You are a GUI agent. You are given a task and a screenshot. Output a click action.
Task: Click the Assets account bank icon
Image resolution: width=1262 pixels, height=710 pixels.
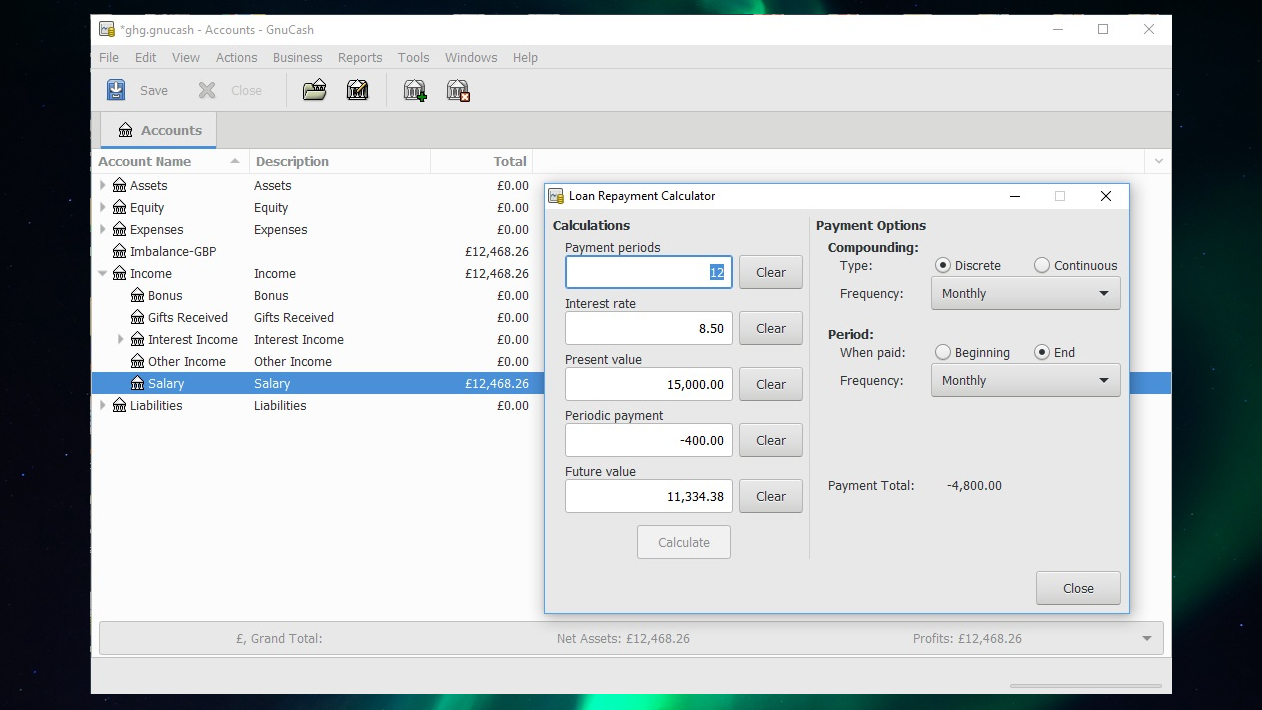[119, 185]
